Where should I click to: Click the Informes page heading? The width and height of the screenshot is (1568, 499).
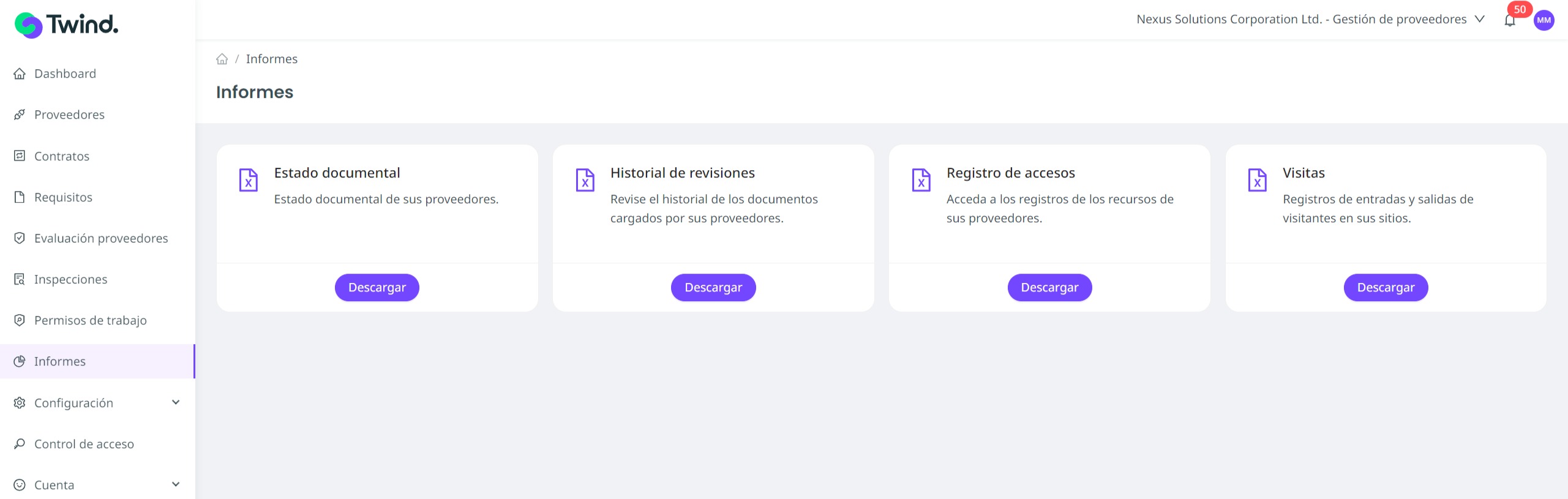pos(255,92)
